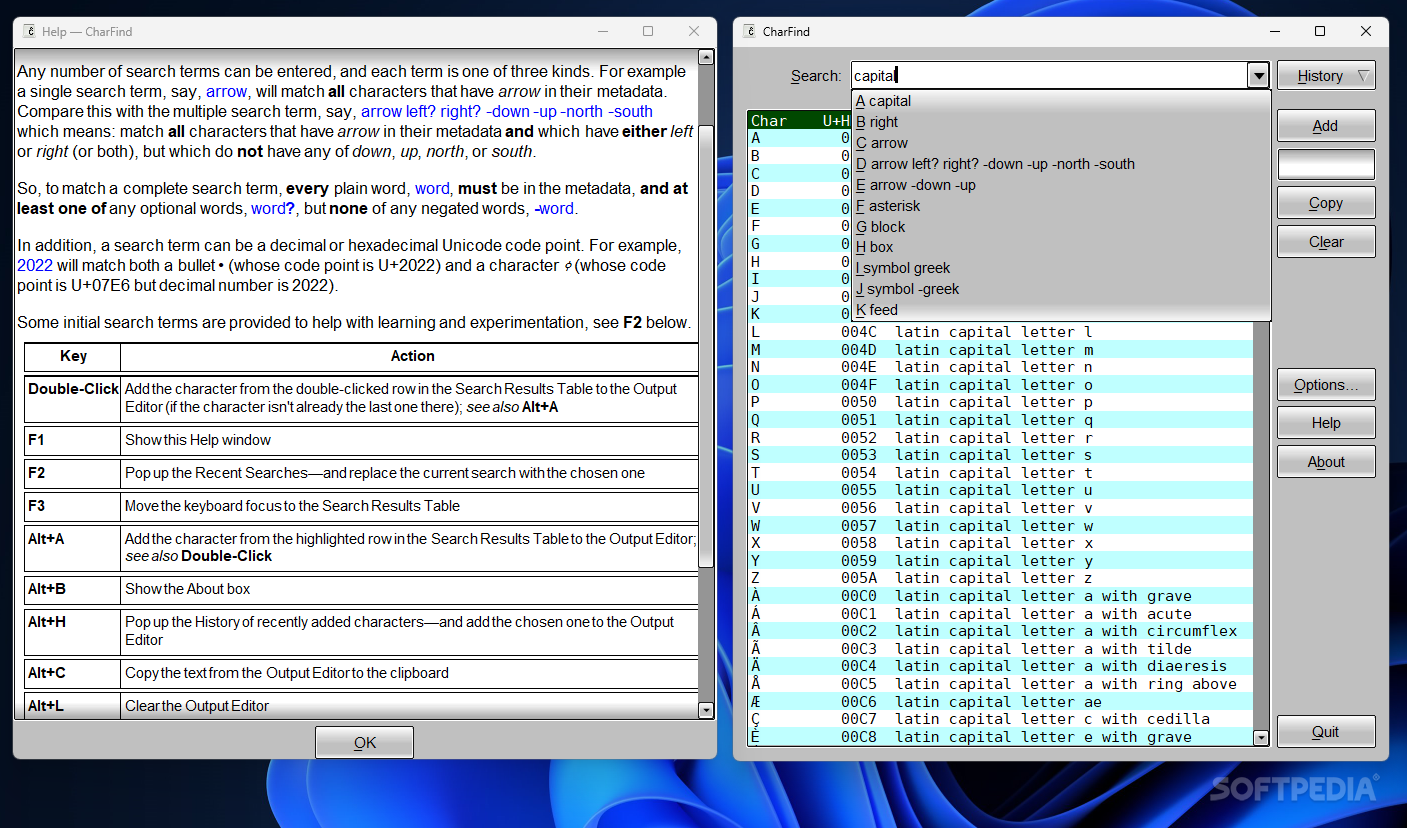Click the Clear button
Screen dimensions: 1407x828
pos(1326,242)
